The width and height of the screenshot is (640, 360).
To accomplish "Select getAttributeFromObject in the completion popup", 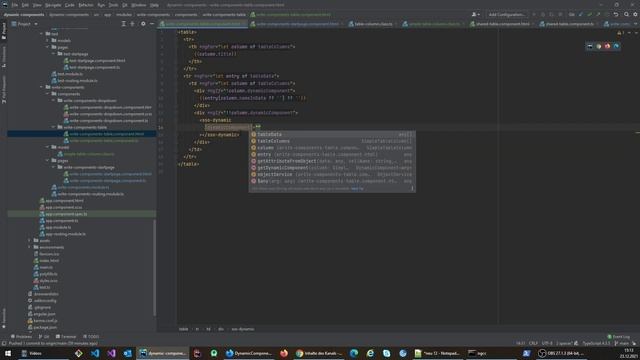I will [332, 161].
